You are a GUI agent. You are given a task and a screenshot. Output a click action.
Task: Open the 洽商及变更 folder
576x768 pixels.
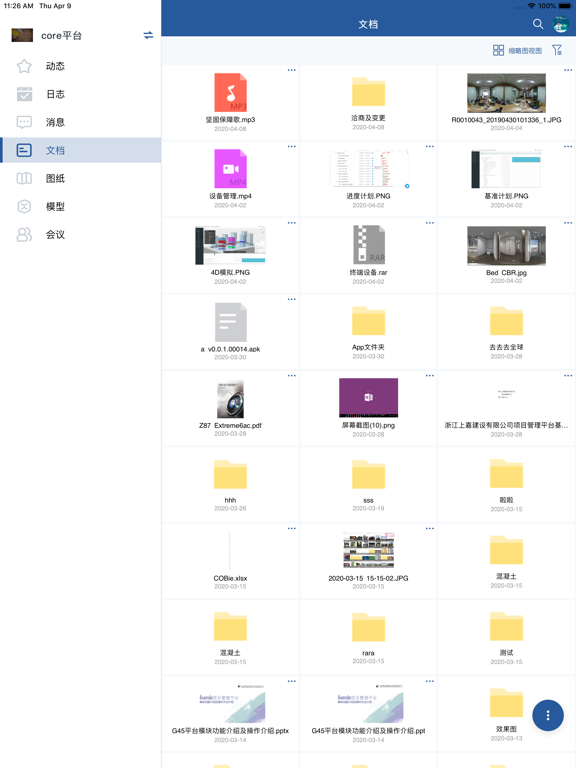pos(368,92)
